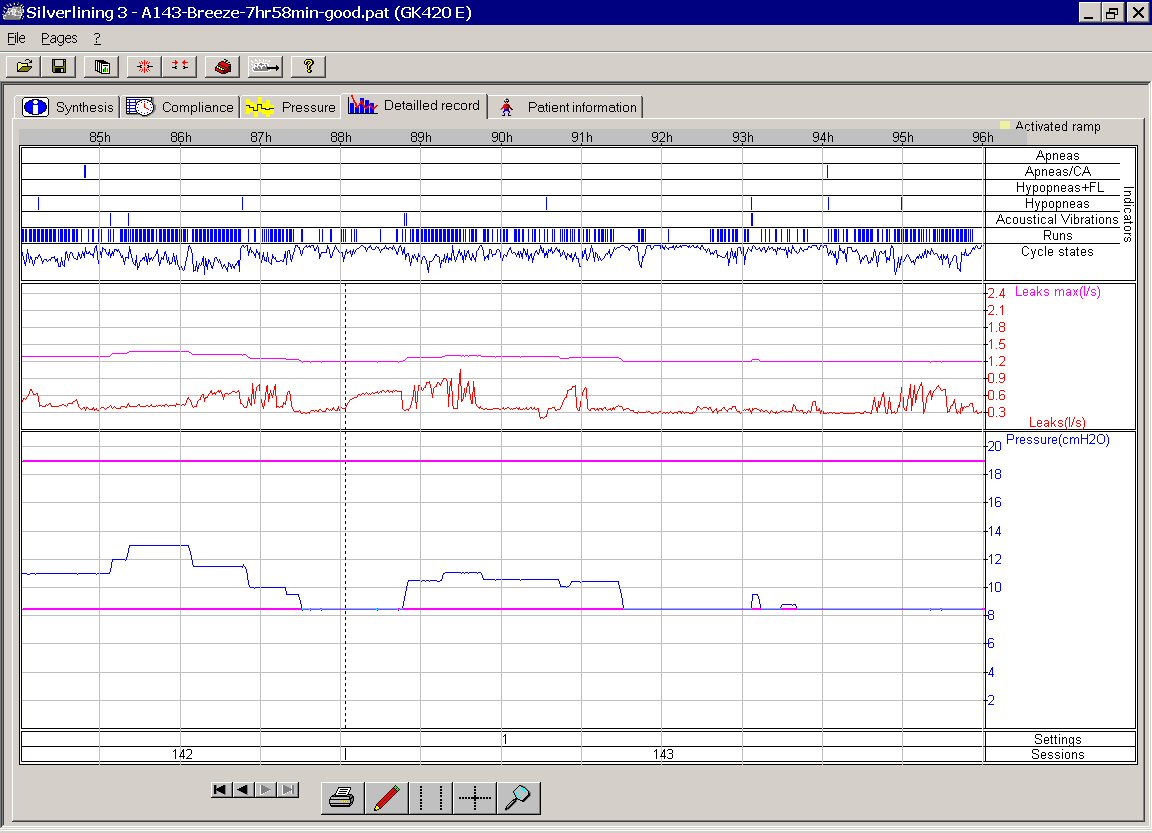
Task: Click the yellow Activated ramp legend swatch
Action: 1005,126
